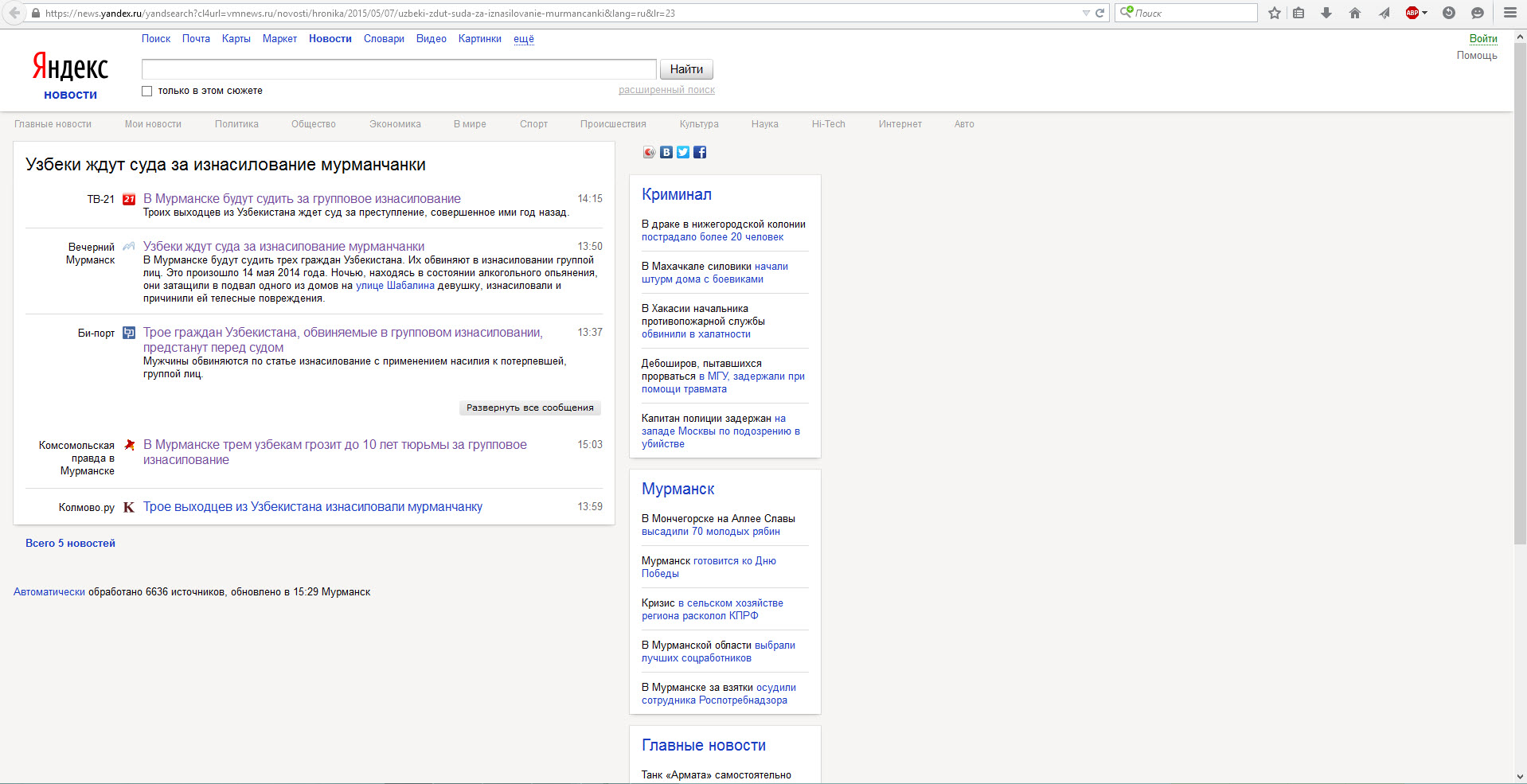Click the Вечерний Мурманск source favicon

129,247
